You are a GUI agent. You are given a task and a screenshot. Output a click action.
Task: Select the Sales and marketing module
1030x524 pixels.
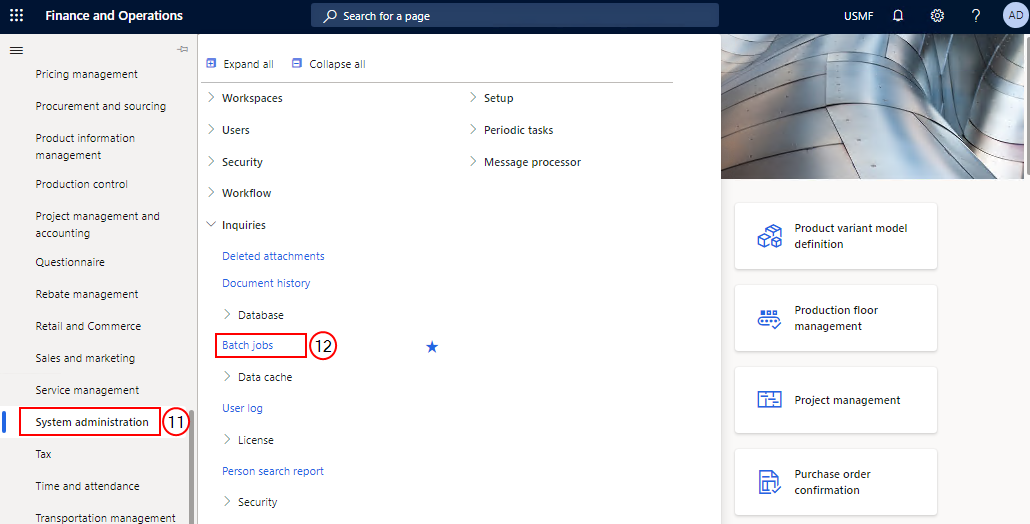85,358
